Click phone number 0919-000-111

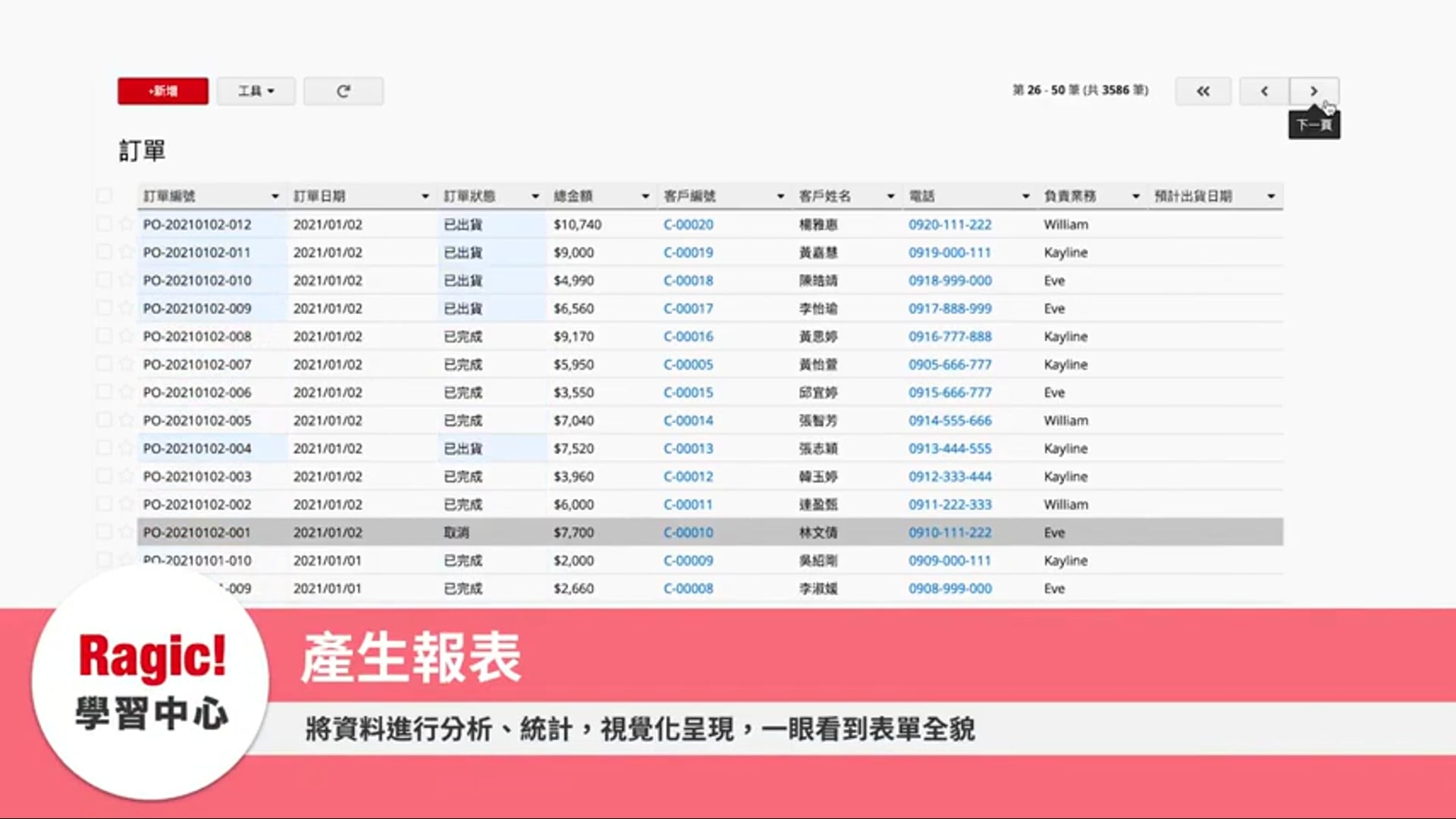[949, 253]
